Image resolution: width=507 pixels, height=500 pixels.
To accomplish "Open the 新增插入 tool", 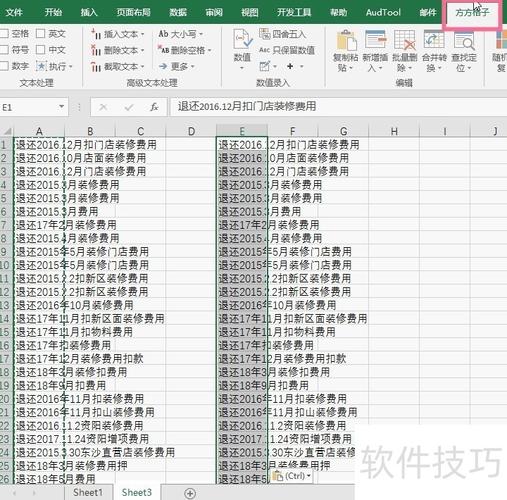I will [375, 51].
